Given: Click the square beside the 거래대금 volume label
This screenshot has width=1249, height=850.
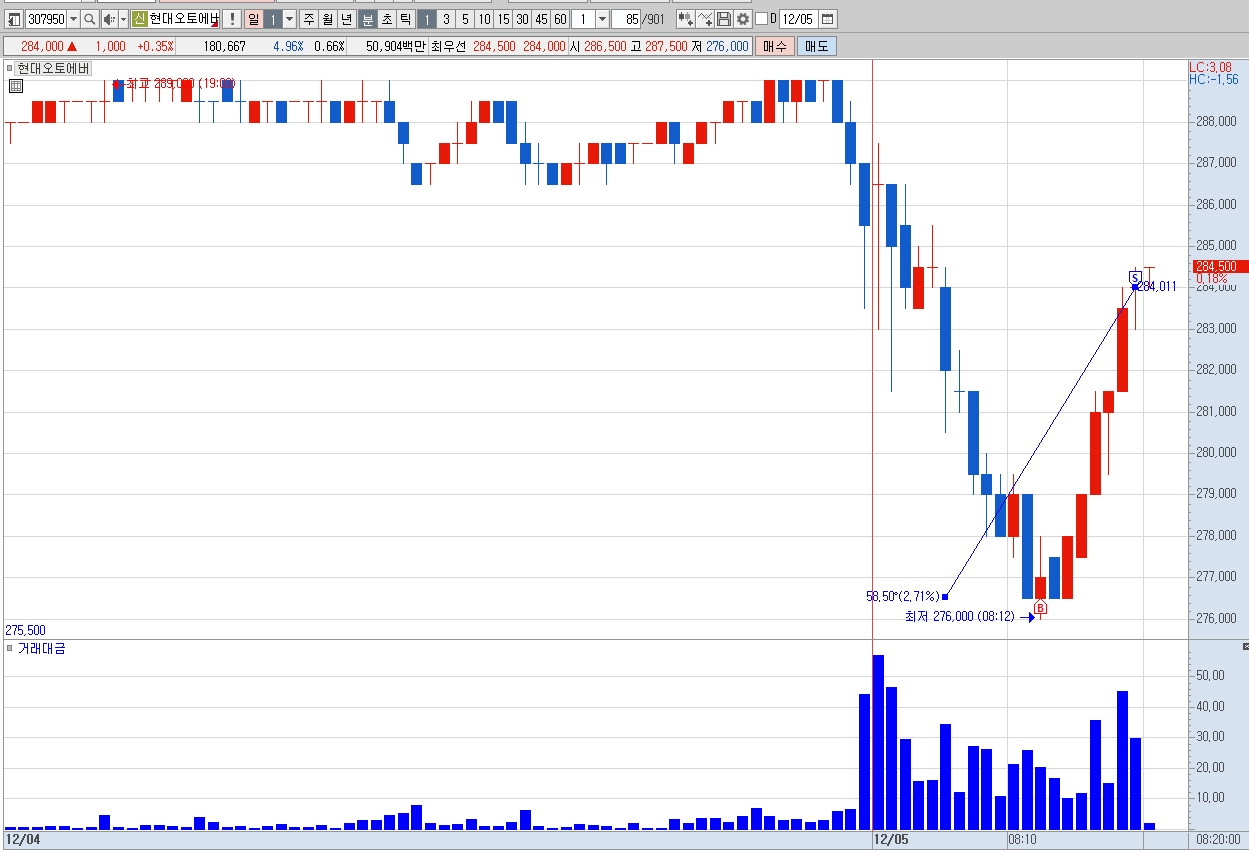Looking at the screenshot, I should pyautogui.click(x=10, y=649).
